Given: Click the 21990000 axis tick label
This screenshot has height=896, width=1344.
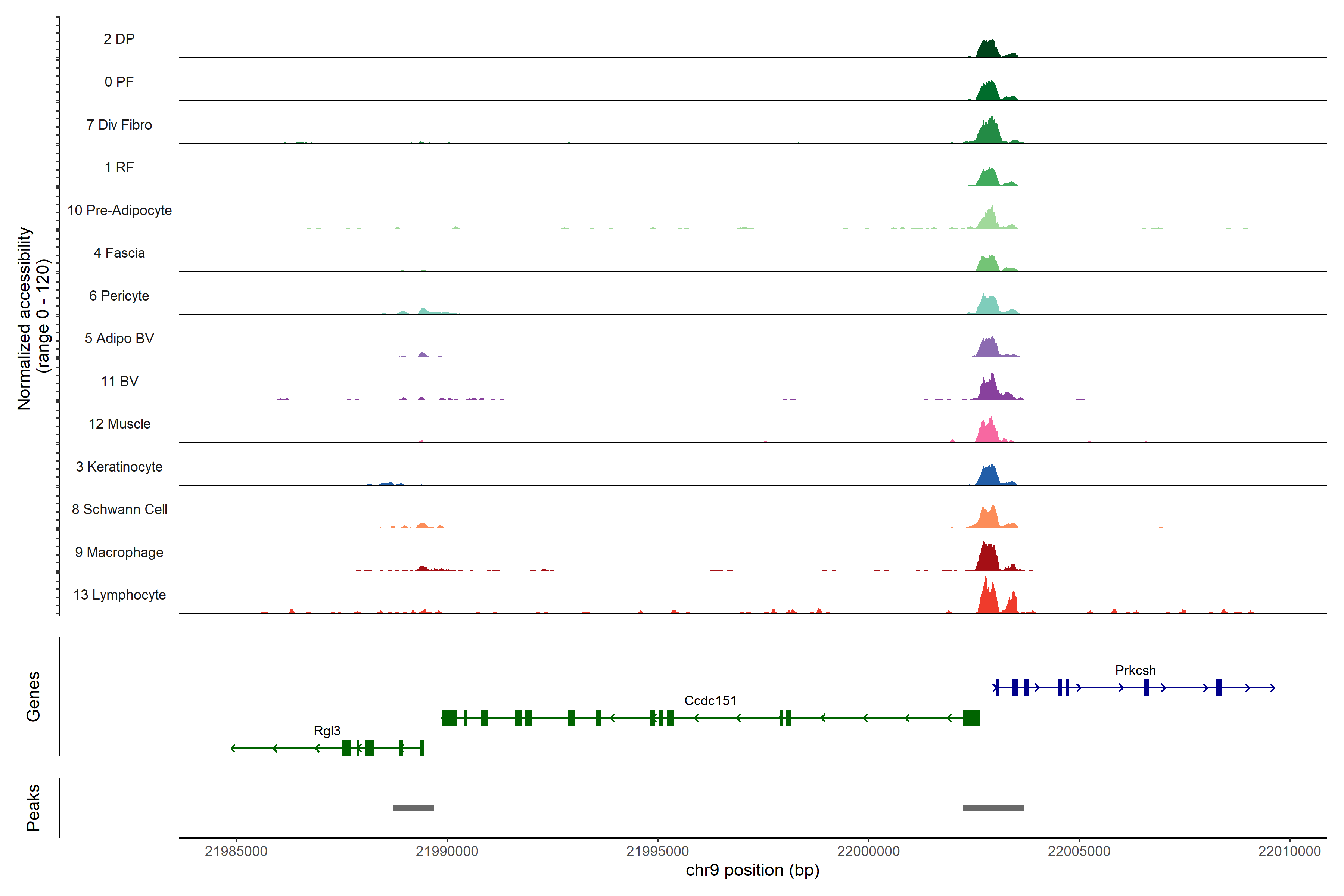Looking at the screenshot, I should click(x=447, y=852).
